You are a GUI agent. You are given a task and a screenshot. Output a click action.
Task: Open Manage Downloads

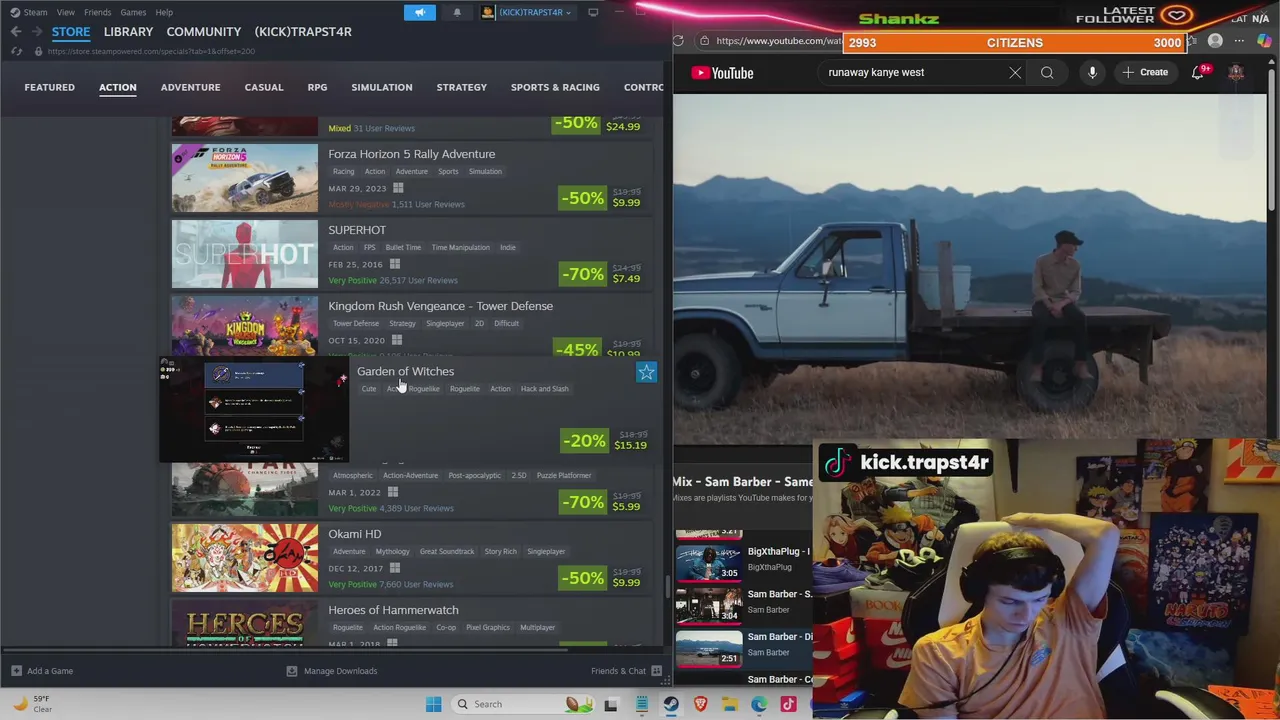[332, 671]
